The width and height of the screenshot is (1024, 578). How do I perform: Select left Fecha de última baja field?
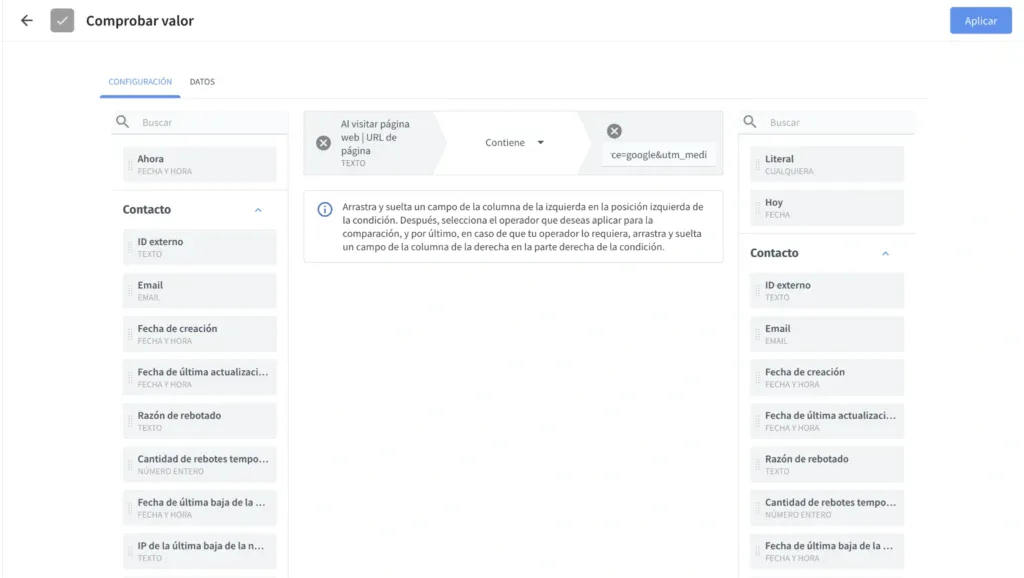click(199, 507)
